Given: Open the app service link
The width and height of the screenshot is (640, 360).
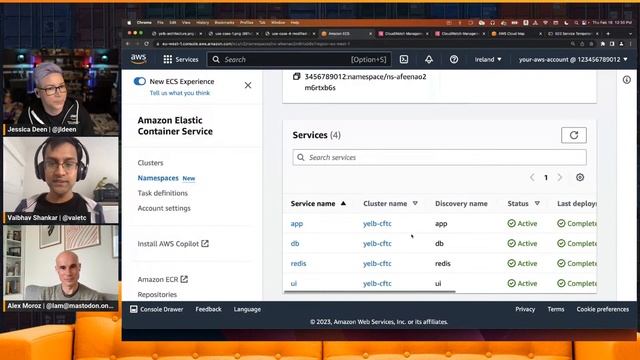Looking at the screenshot, I should 297,224.
